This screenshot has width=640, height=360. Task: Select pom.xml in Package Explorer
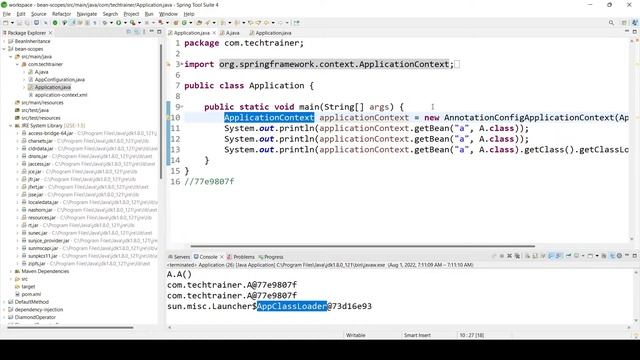pyautogui.click(x=31, y=294)
